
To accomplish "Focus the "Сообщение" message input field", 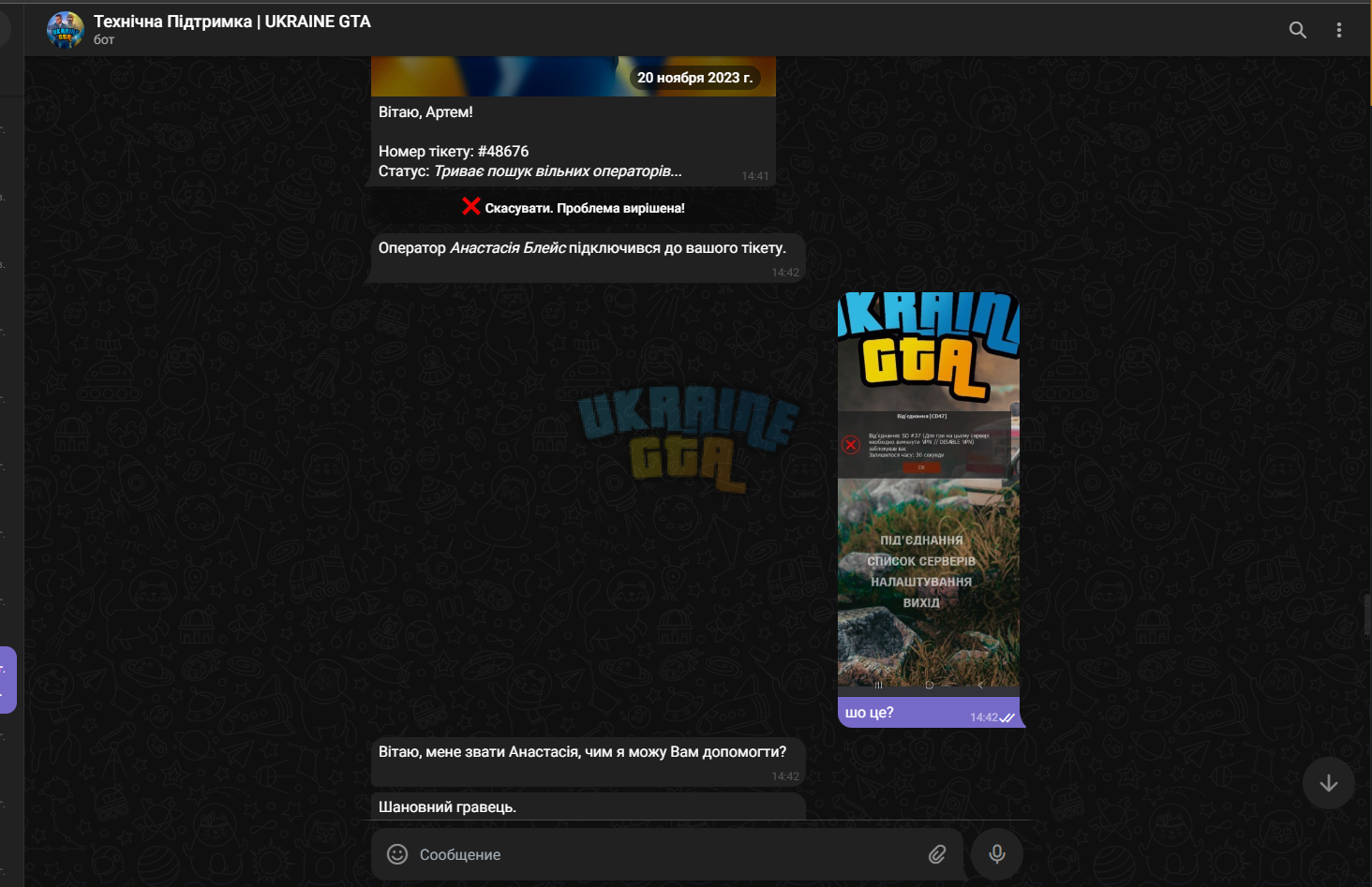I will [x=667, y=854].
